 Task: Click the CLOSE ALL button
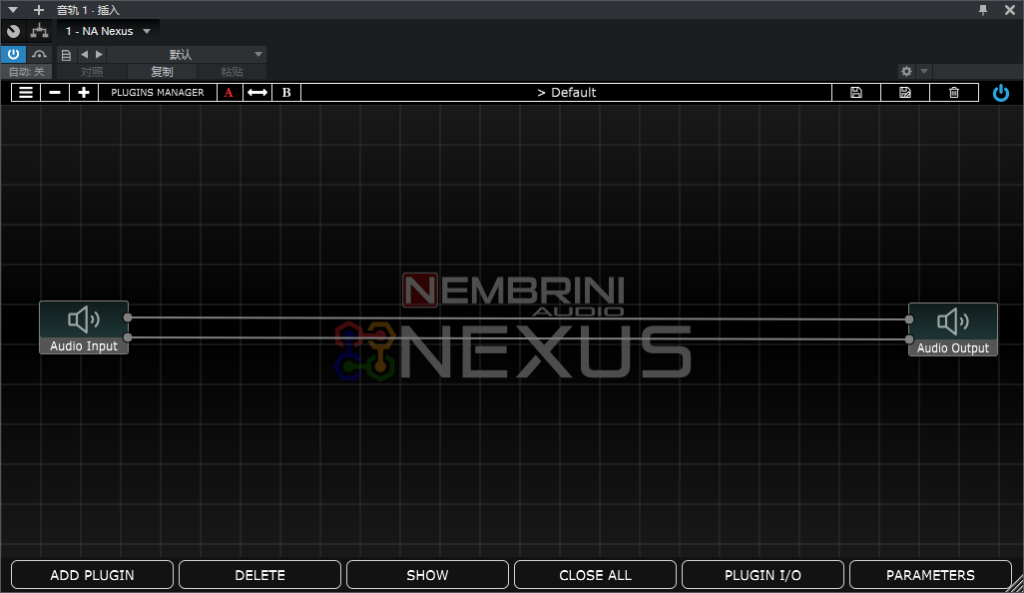tap(595, 575)
